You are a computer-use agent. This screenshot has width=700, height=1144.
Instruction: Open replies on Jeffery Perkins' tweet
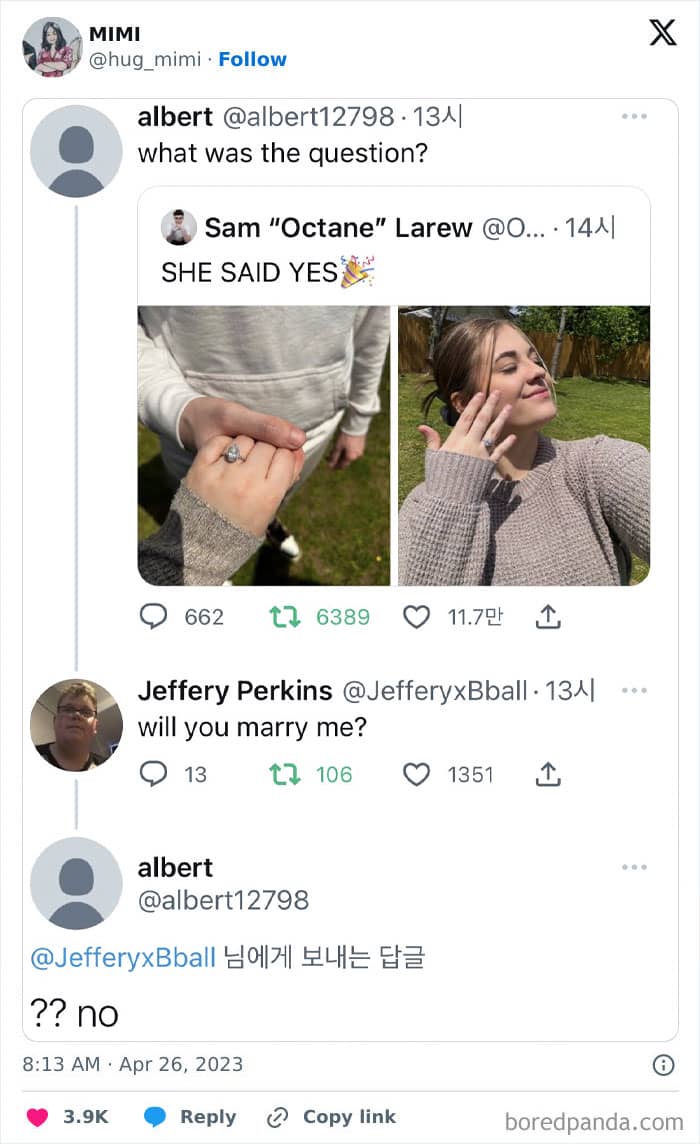coord(153,774)
